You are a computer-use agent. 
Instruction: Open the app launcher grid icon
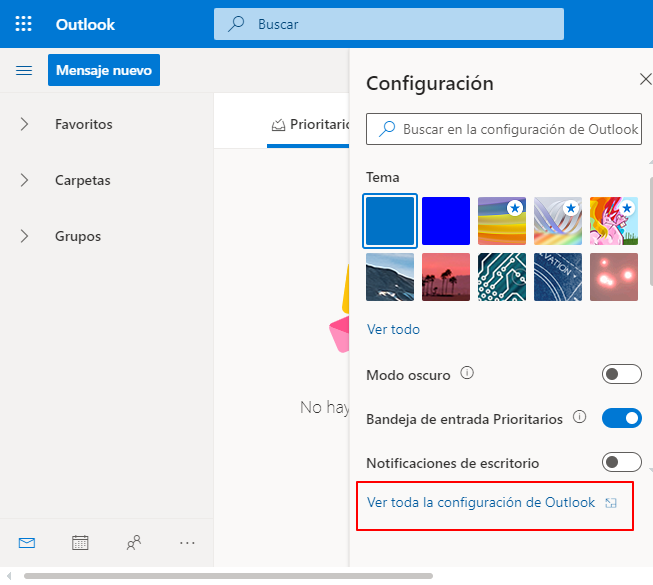tap(23, 24)
